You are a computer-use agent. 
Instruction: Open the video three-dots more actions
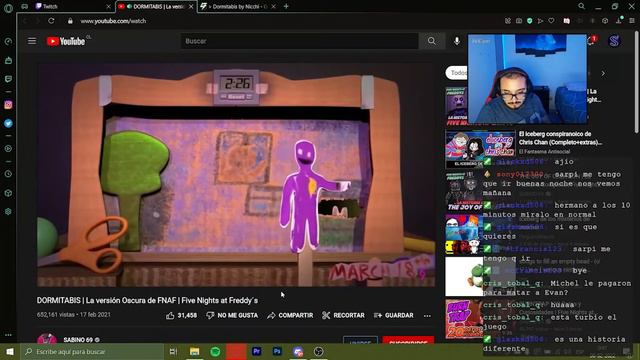click(x=427, y=316)
